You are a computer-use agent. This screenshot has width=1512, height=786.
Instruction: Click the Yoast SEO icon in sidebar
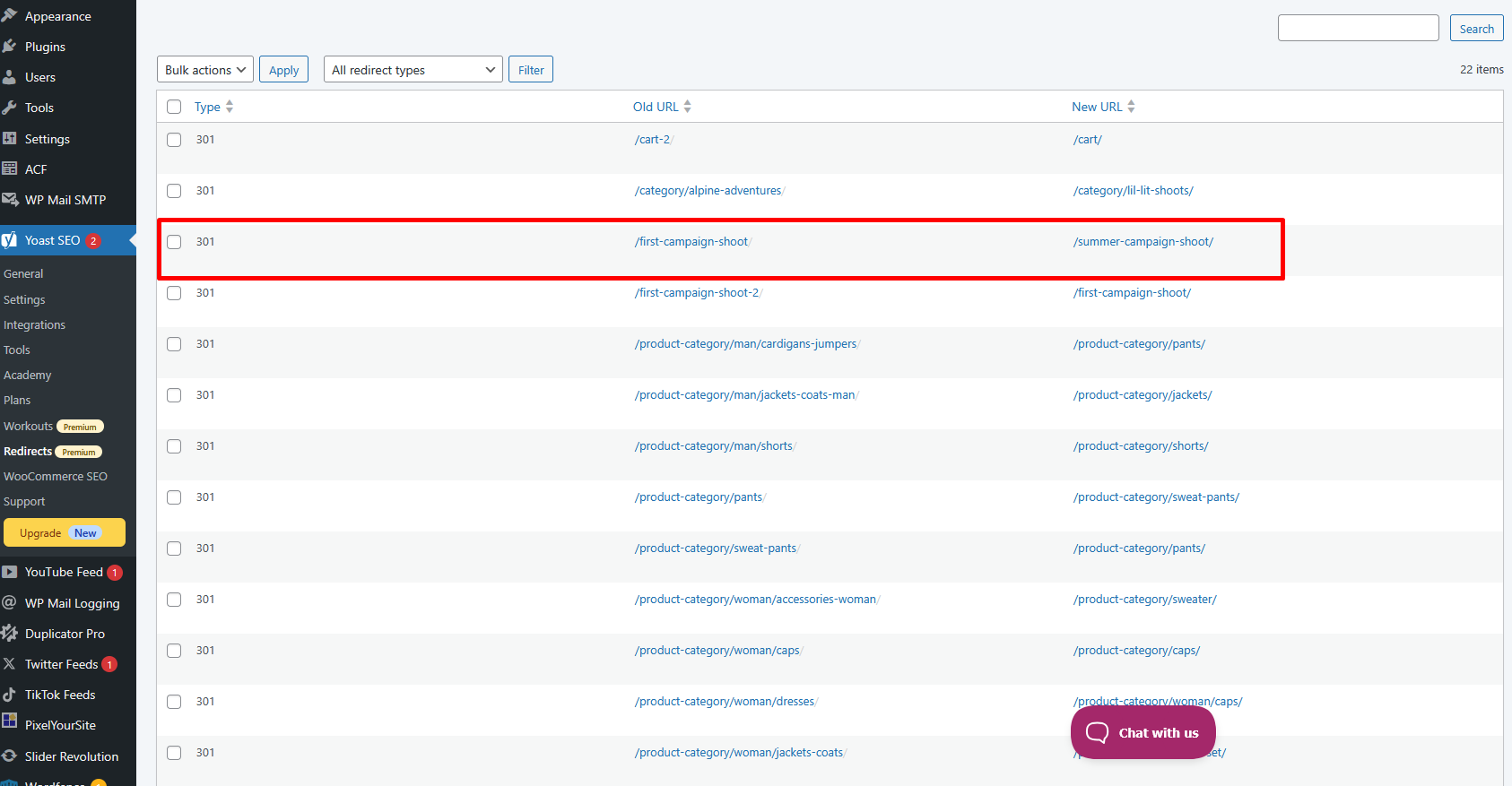[10, 240]
